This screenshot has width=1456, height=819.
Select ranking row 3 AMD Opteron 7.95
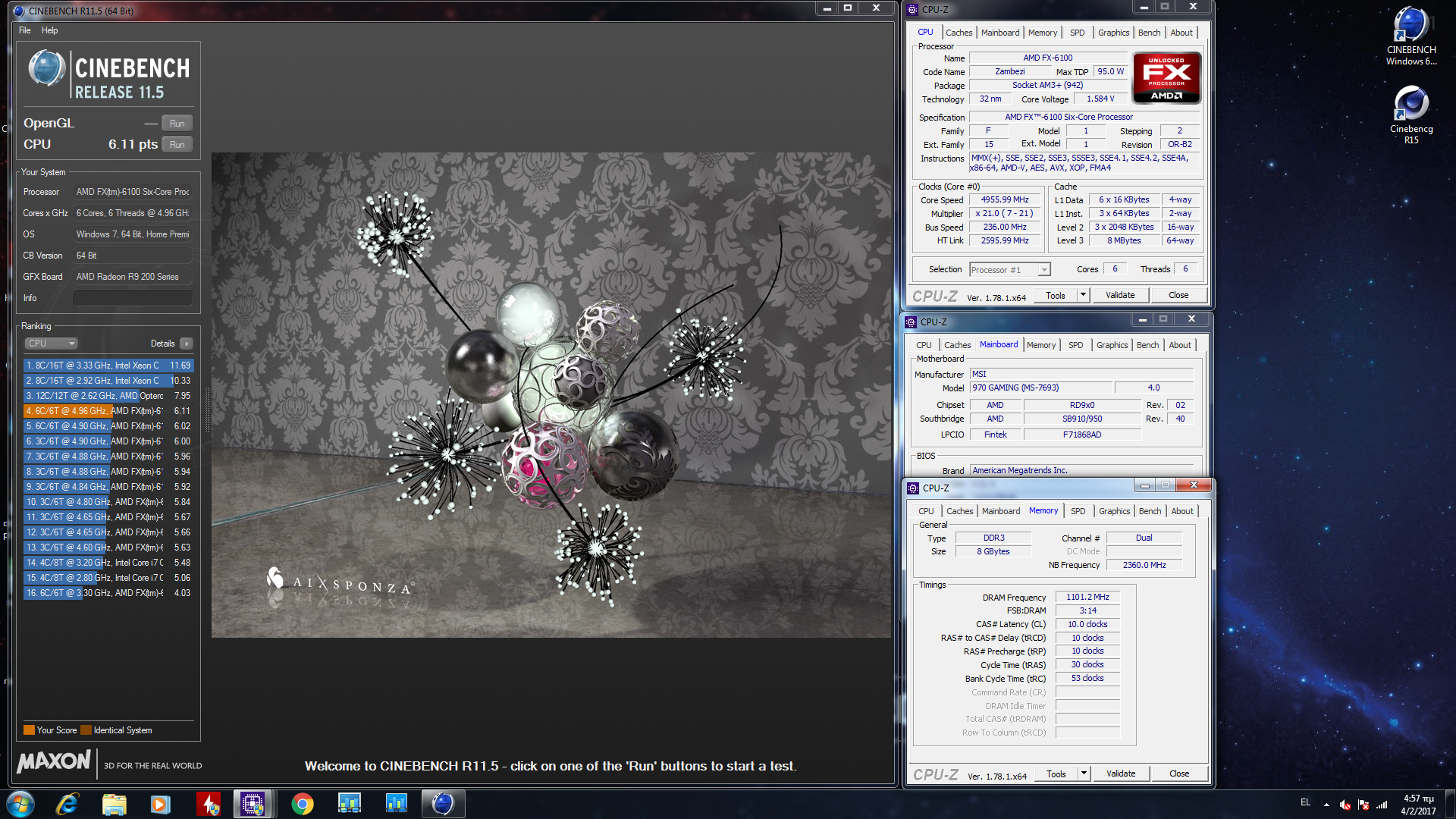point(108,396)
